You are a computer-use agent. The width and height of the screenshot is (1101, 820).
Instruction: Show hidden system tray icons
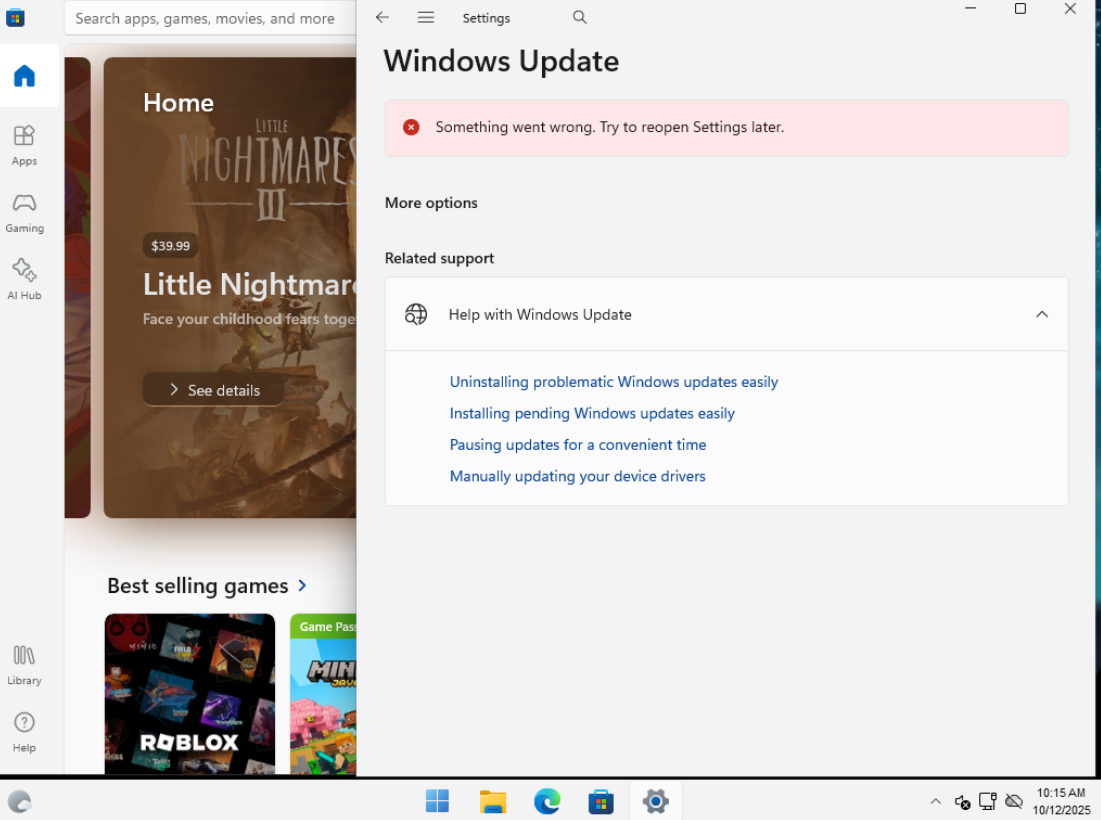pyautogui.click(x=935, y=801)
